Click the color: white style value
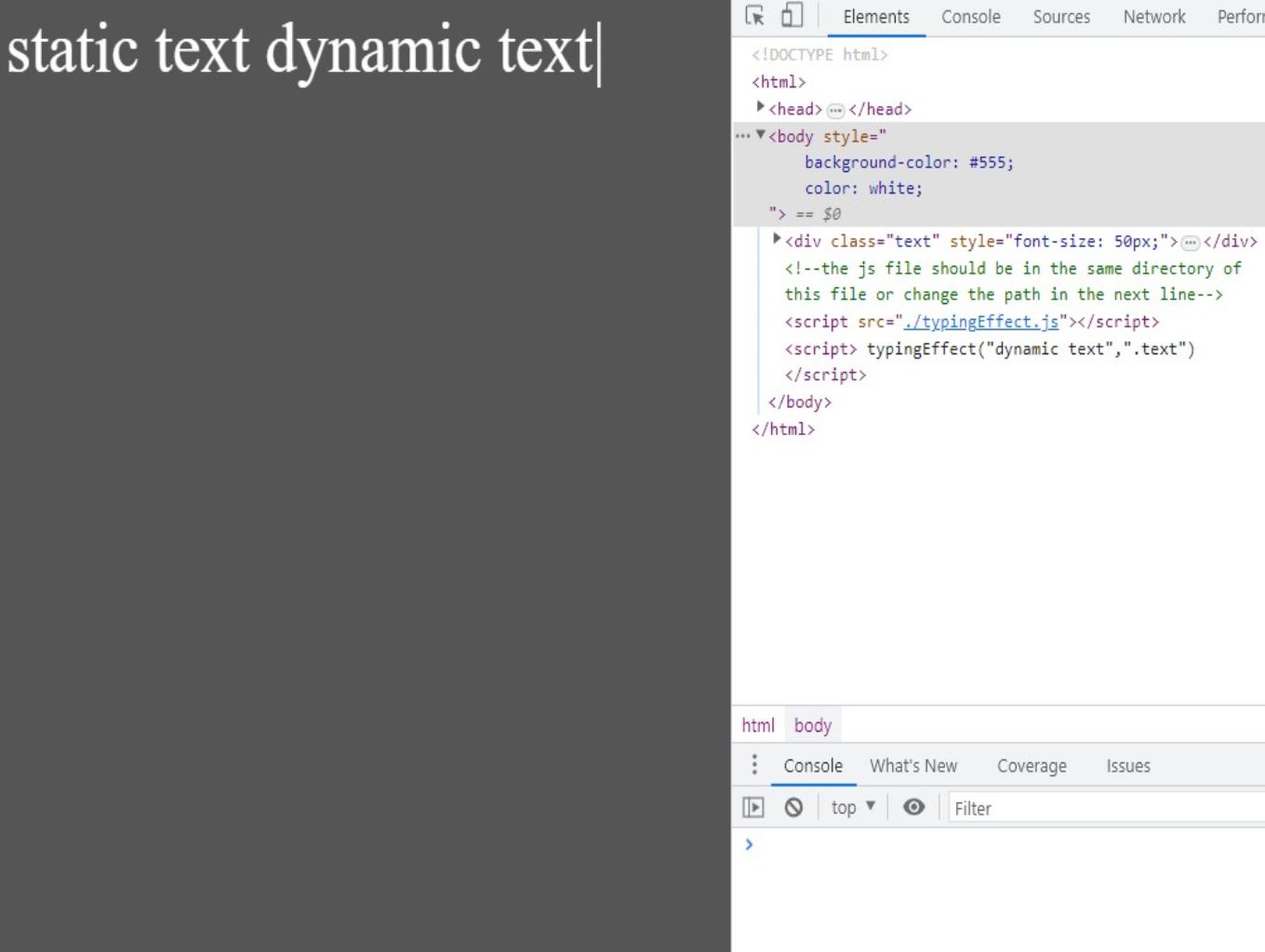The image size is (1265, 952). (863, 189)
